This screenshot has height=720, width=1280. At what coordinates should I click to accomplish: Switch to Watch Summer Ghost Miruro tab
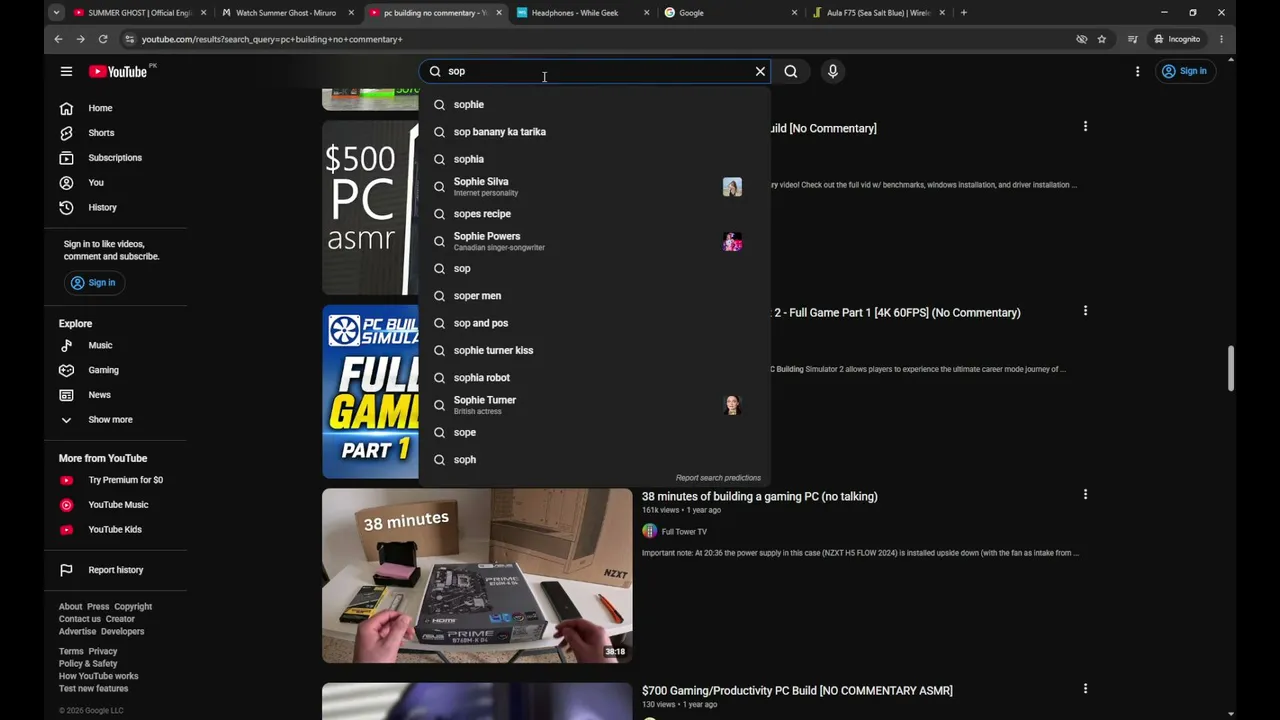pos(286,13)
